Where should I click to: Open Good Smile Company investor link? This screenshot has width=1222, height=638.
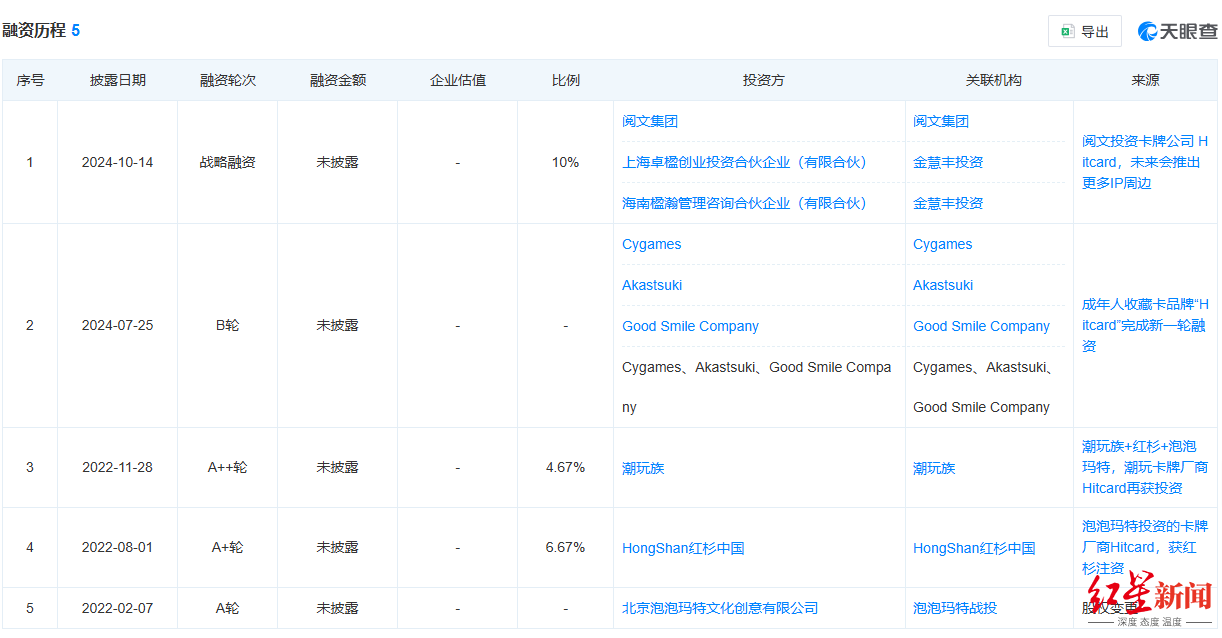690,326
